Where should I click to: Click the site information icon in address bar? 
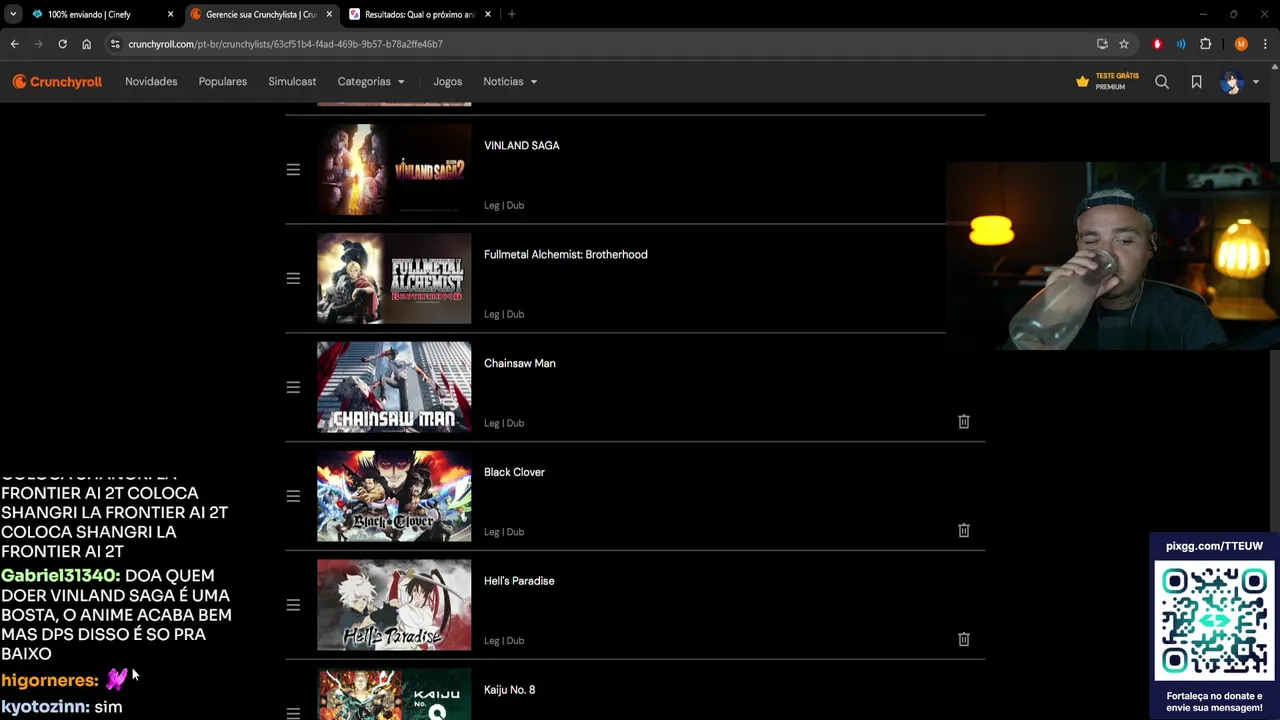click(115, 44)
